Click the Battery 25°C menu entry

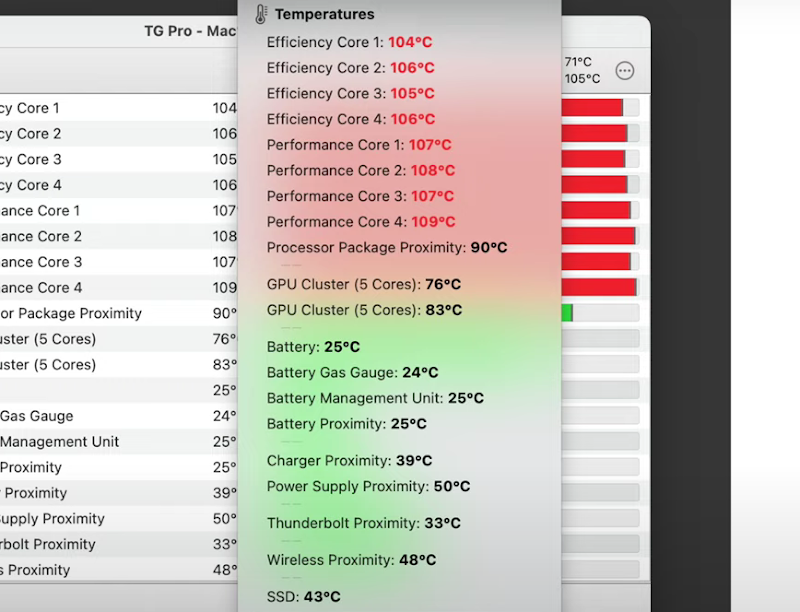312,347
